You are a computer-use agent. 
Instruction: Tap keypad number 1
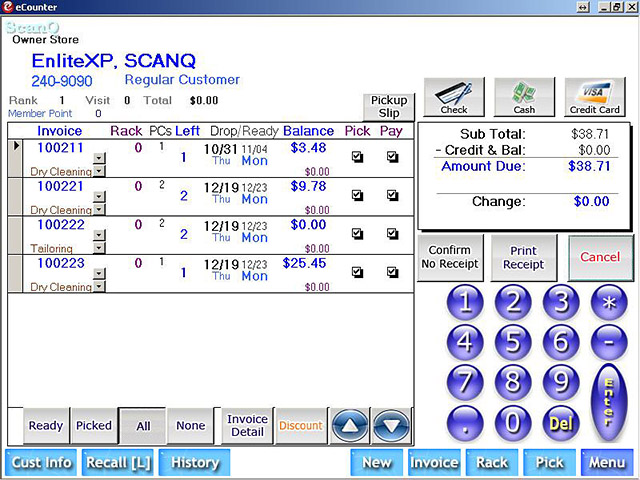coord(465,302)
